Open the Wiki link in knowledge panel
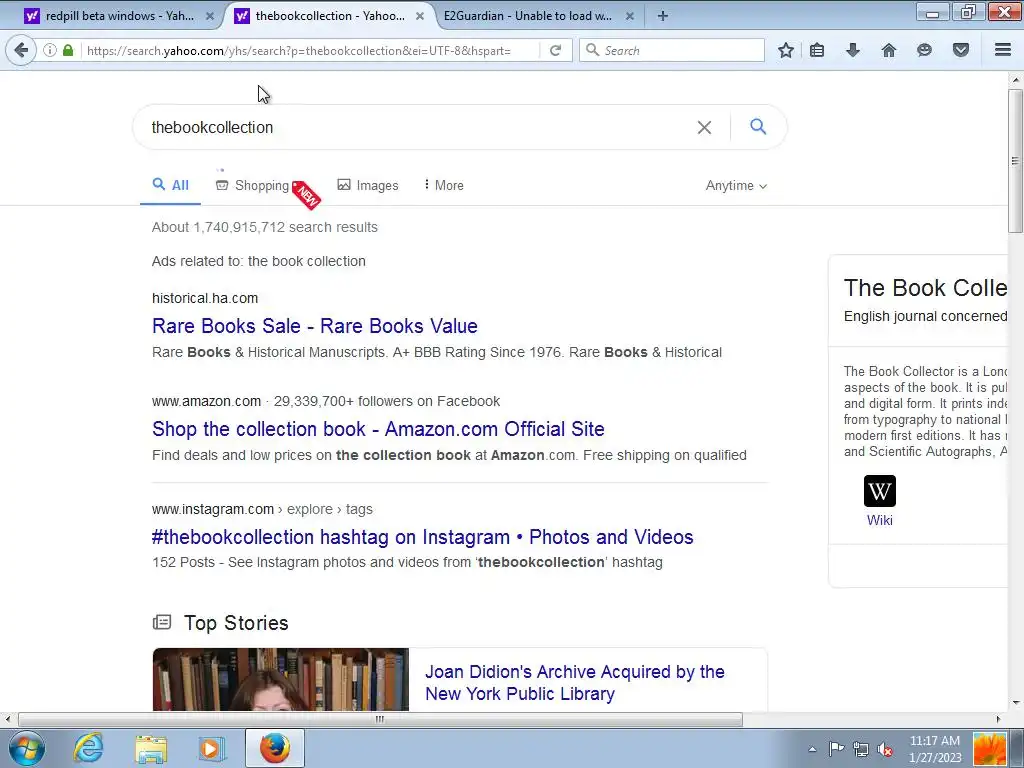The image size is (1024, 768). pos(880,520)
